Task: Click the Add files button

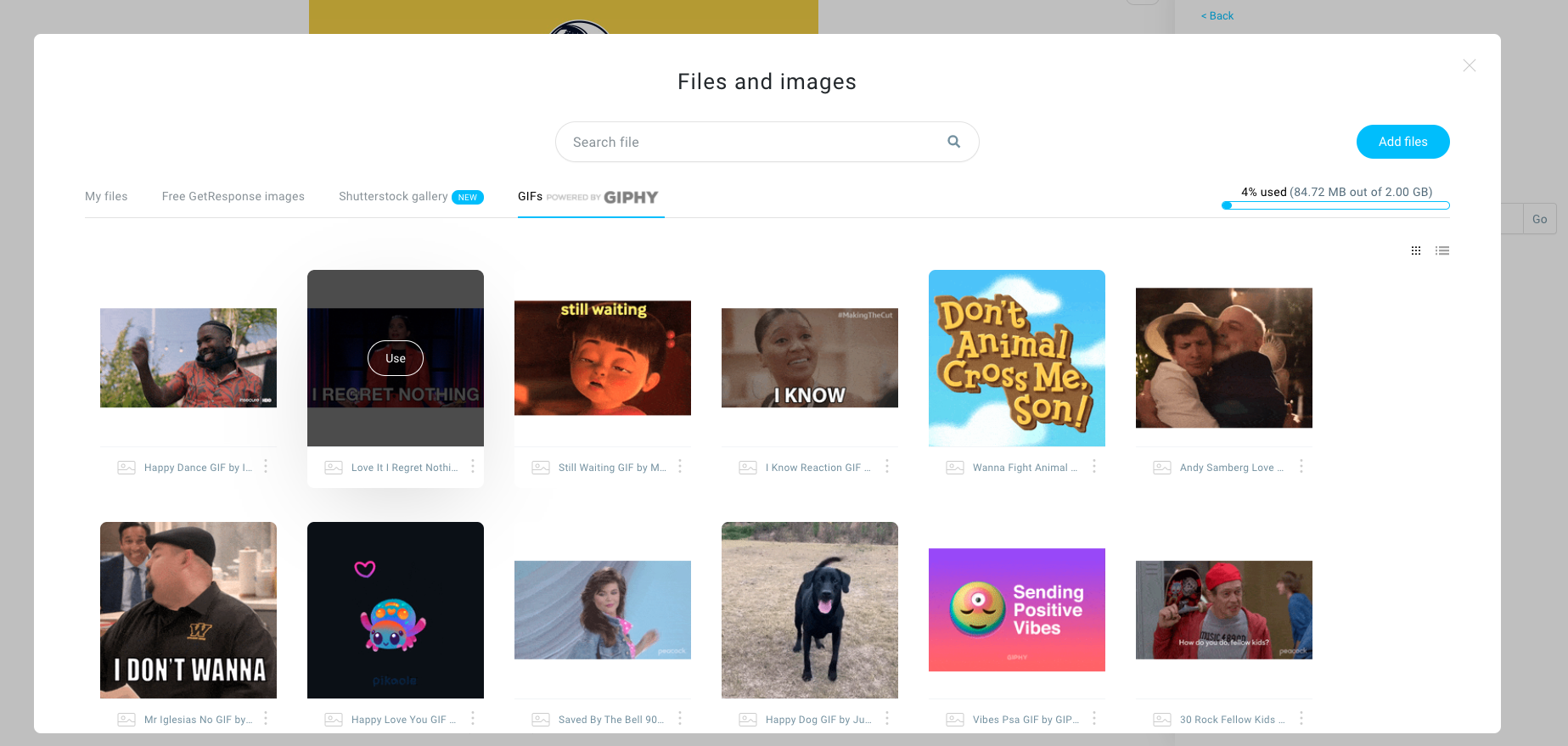Action: (x=1402, y=142)
